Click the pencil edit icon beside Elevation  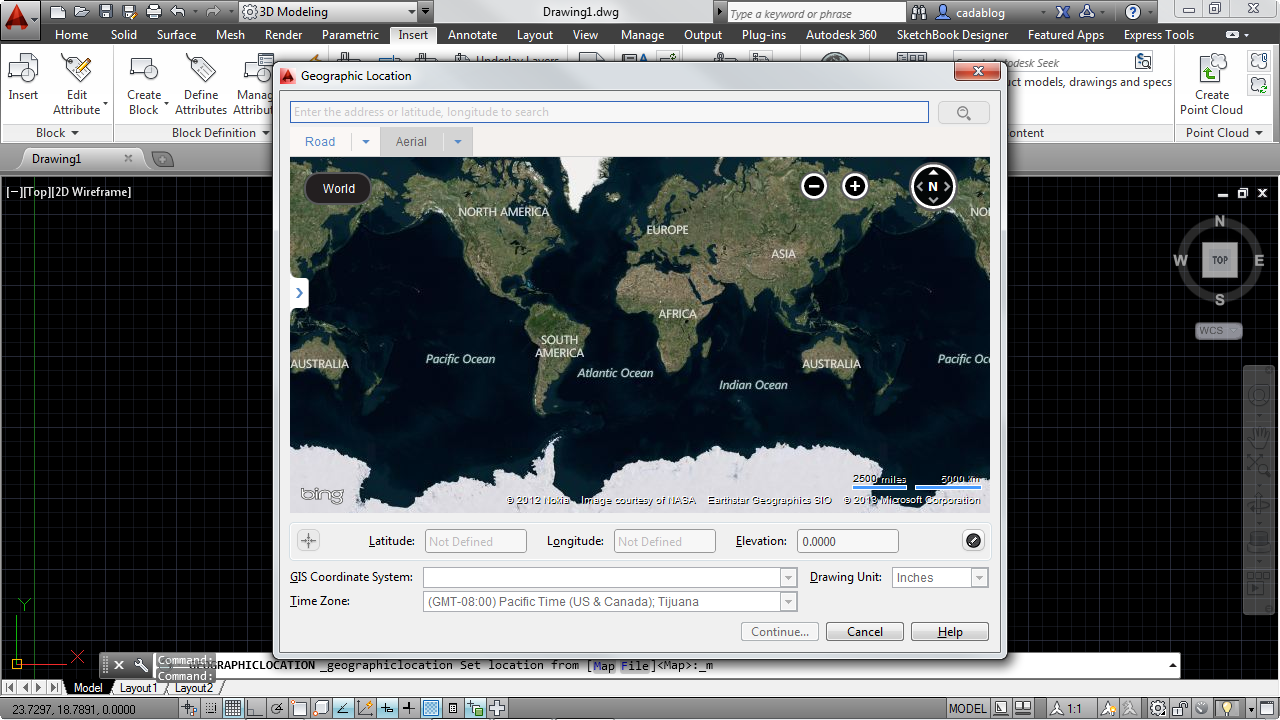[973, 541]
